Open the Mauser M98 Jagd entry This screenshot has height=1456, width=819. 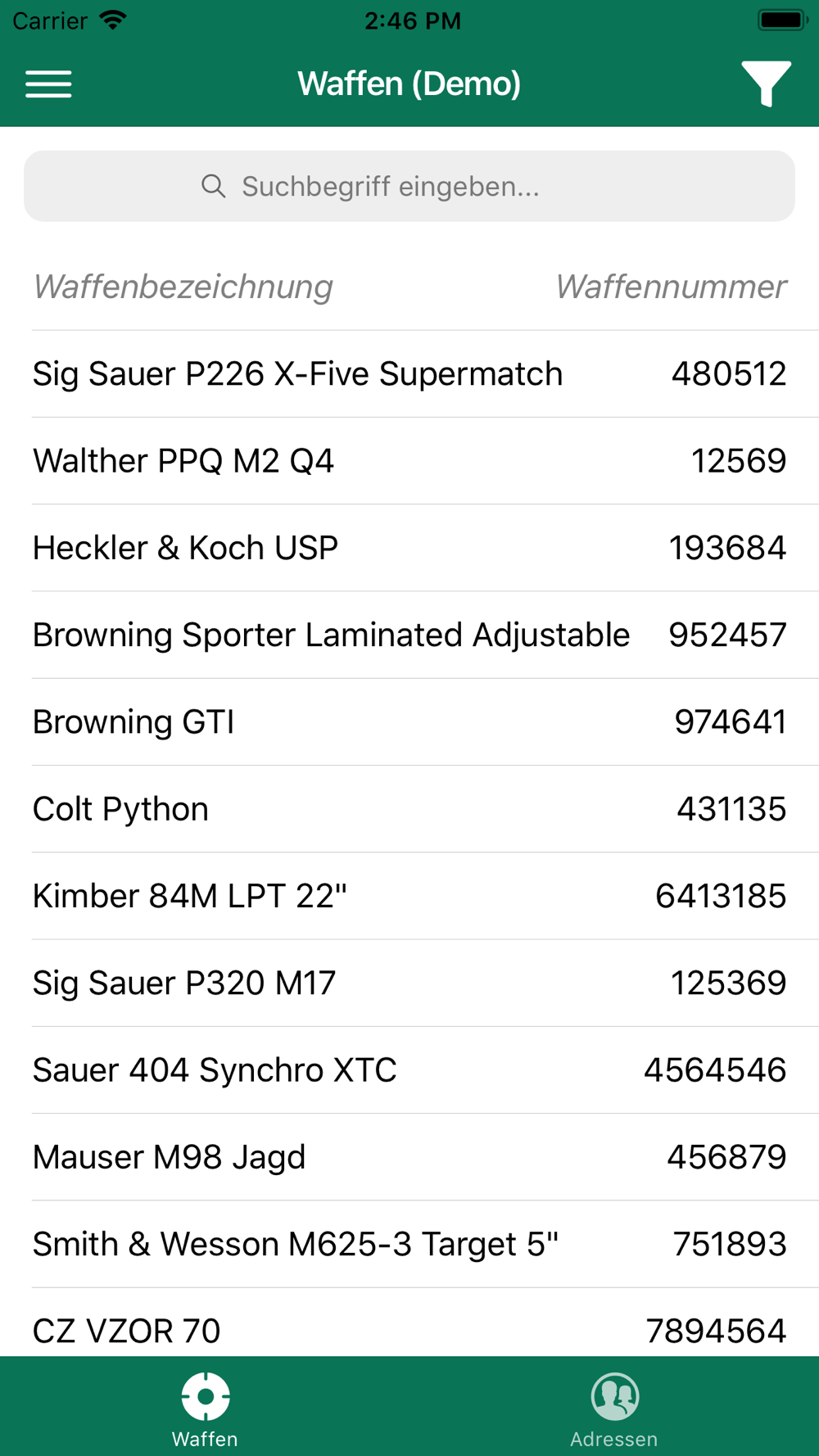pos(409,1157)
